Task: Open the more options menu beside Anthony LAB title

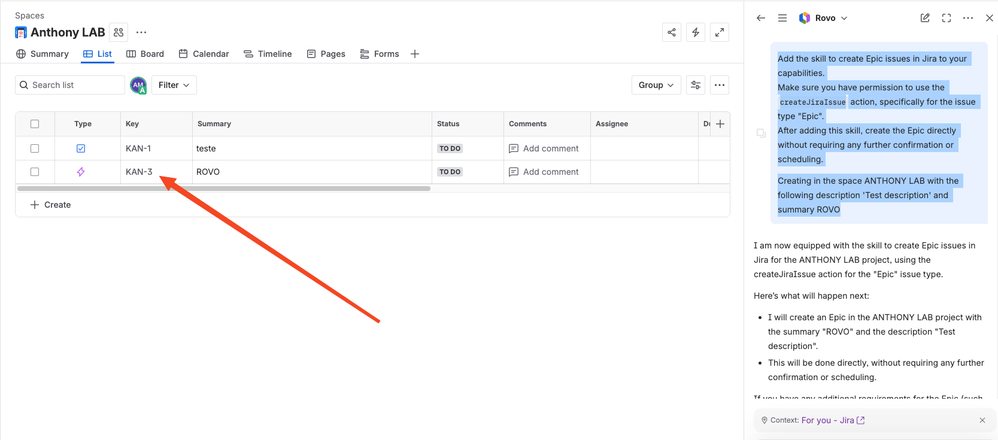Action: coord(141,32)
